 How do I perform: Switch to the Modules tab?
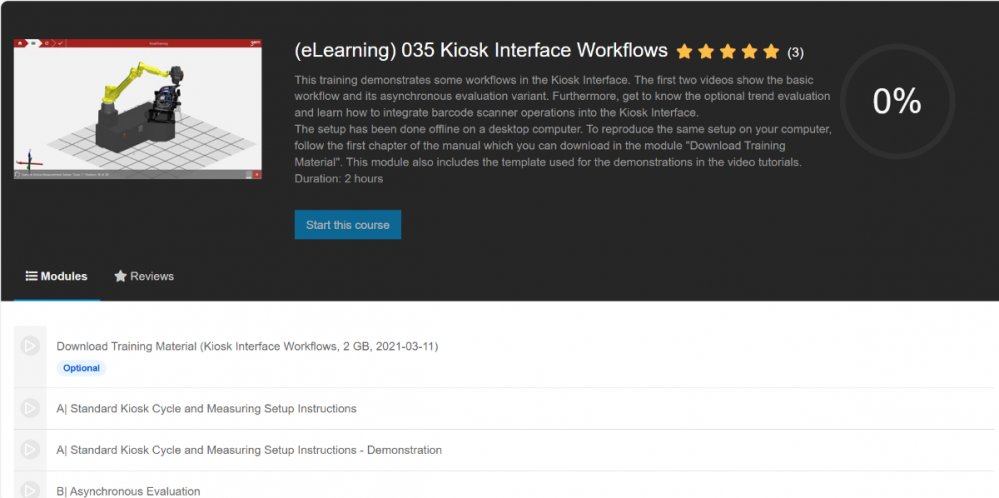[x=56, y=276]
